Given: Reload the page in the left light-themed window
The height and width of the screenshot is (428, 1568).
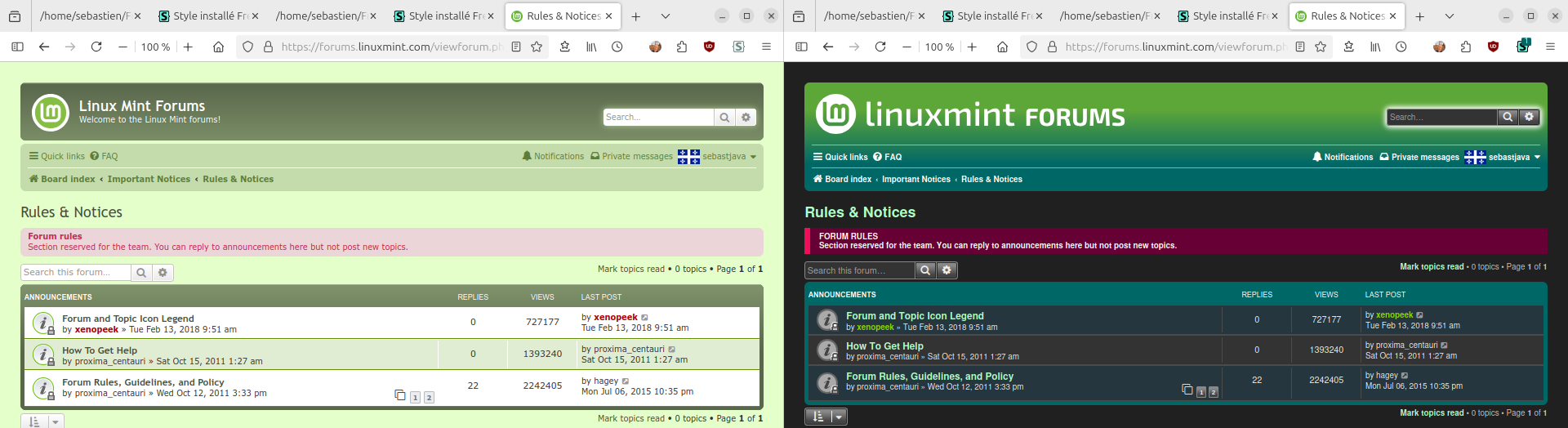Looking at the screenshot, I should [96, 47].
